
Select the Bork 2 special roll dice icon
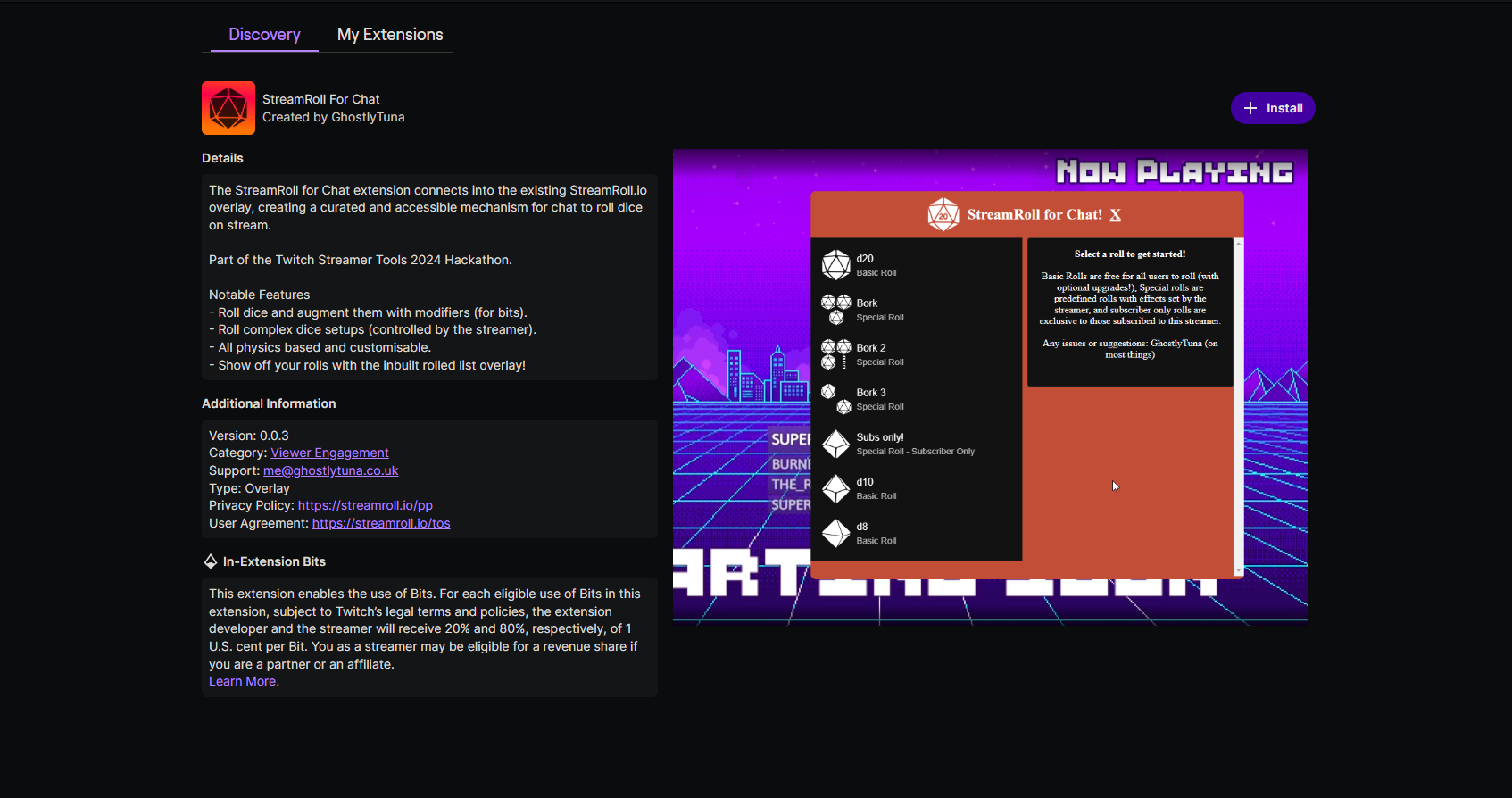point(835,354)
